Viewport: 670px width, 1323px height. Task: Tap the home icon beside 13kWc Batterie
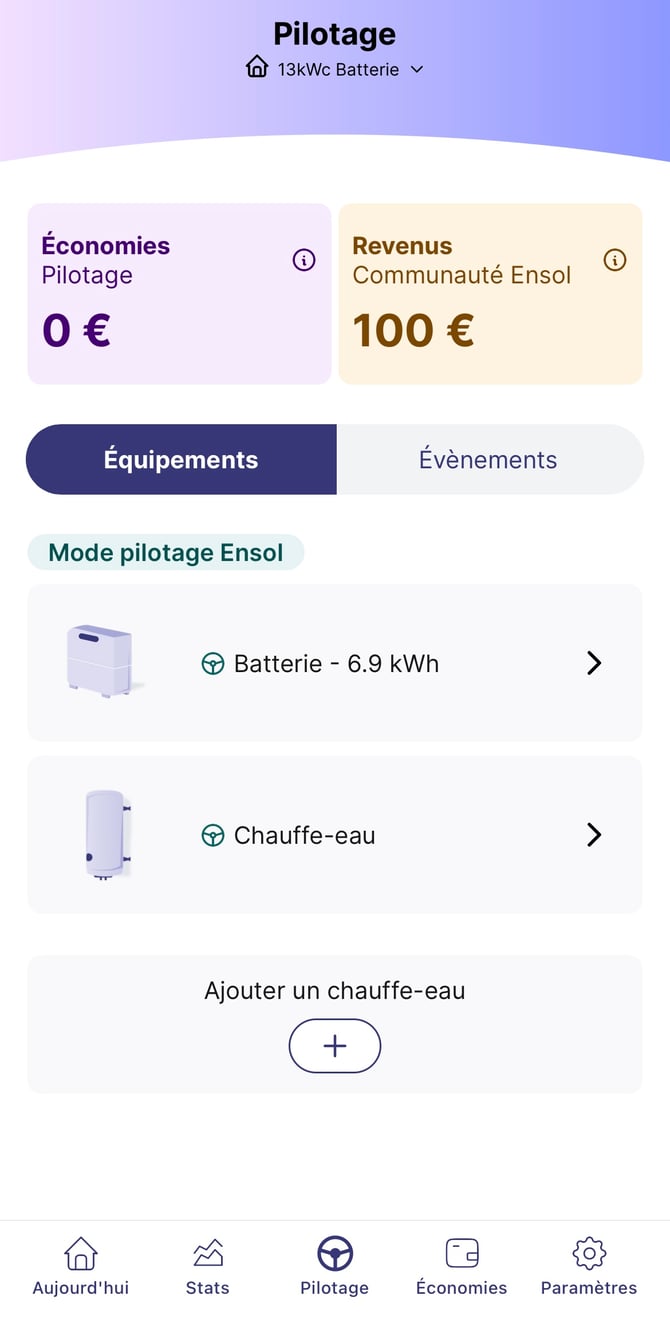click(257, 68)
